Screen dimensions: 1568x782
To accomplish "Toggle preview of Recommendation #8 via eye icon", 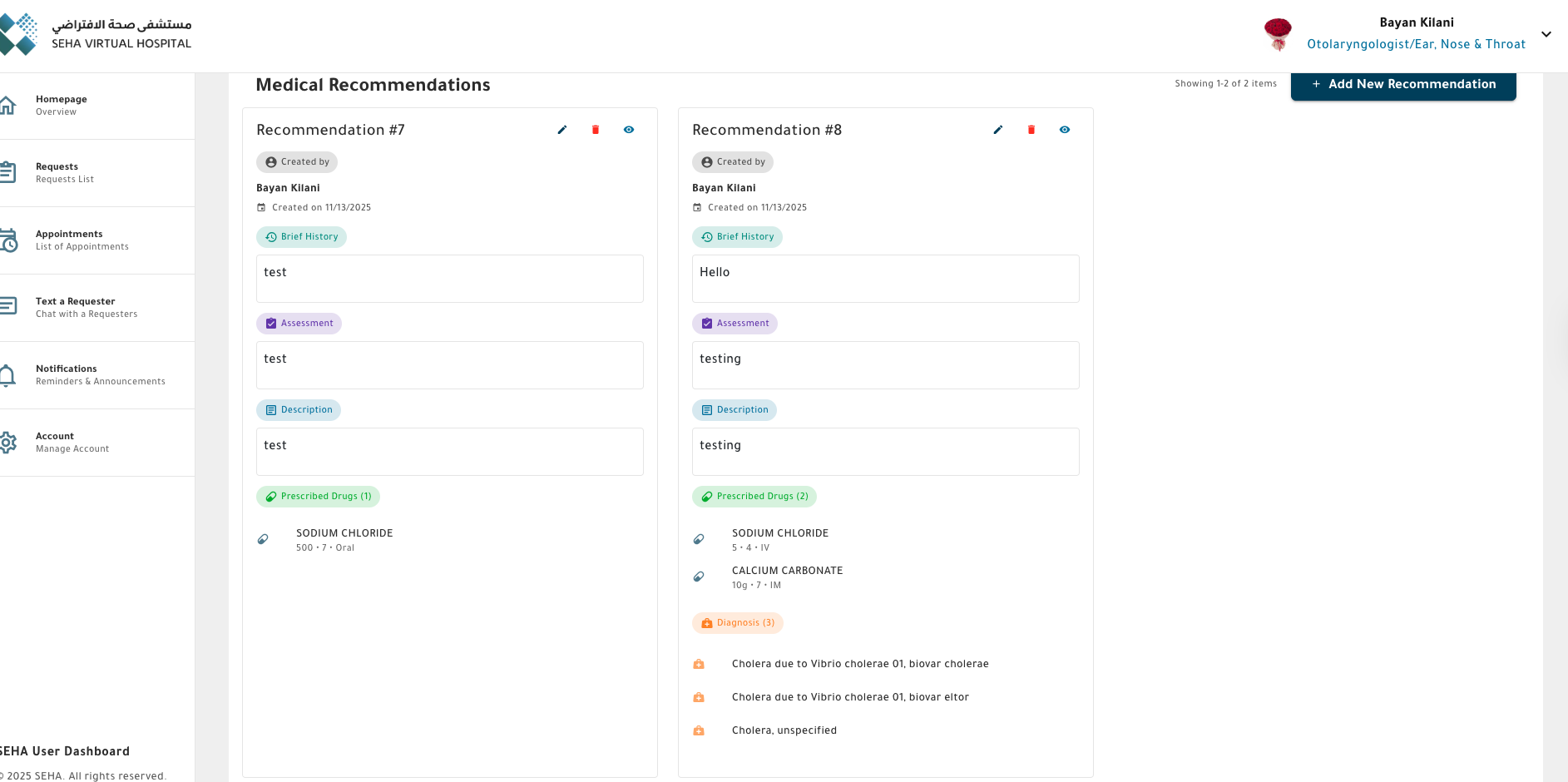I will tap(1065, 130).
